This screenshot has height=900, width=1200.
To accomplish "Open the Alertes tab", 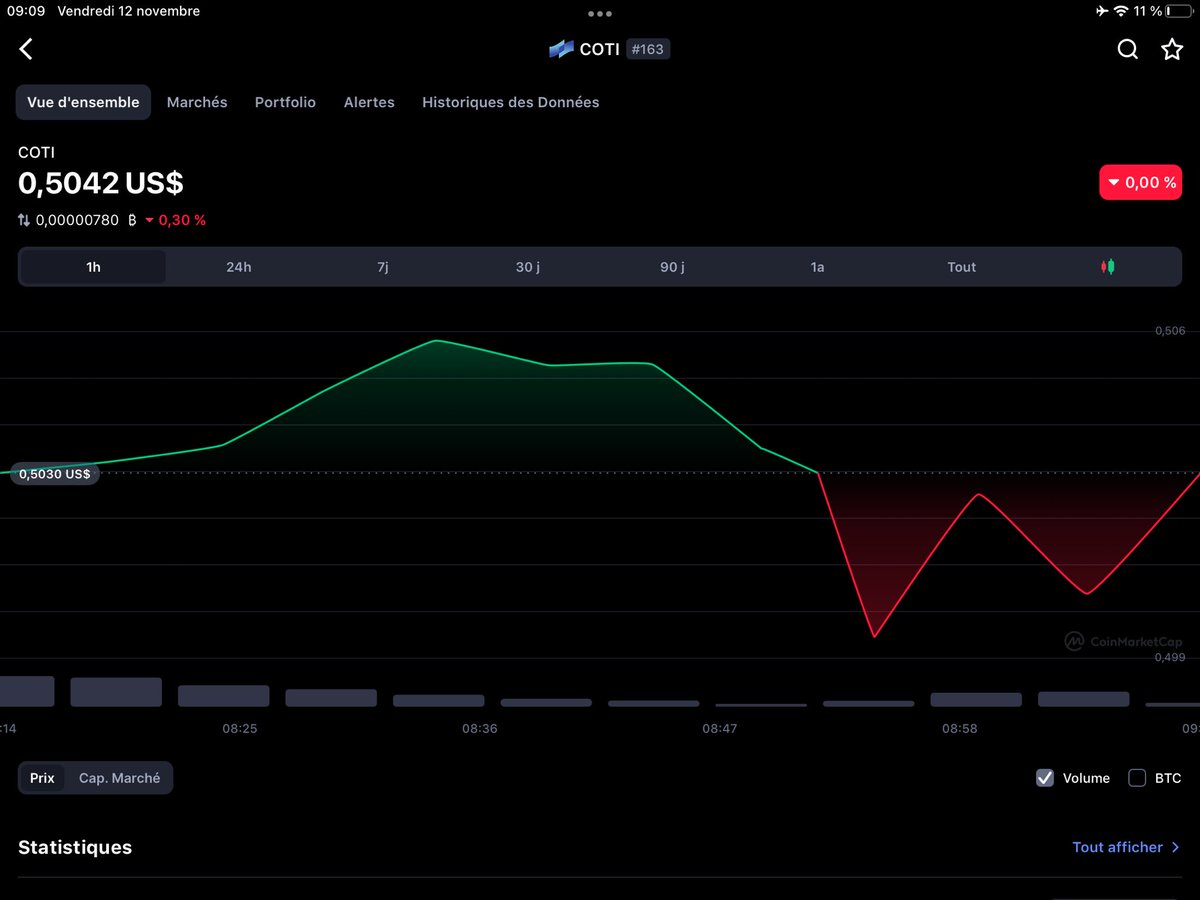I will [x=369, y=102].
